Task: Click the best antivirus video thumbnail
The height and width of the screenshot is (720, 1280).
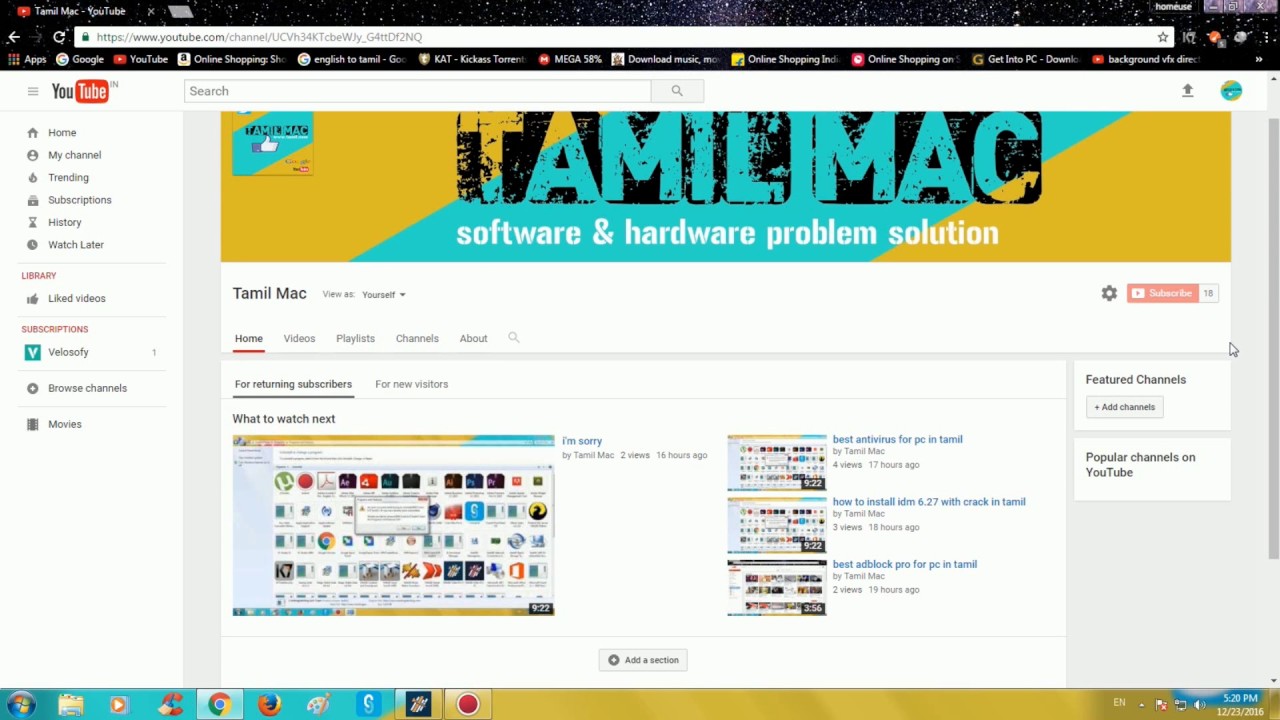Action: pyautogui.click(x=777, y=462)
